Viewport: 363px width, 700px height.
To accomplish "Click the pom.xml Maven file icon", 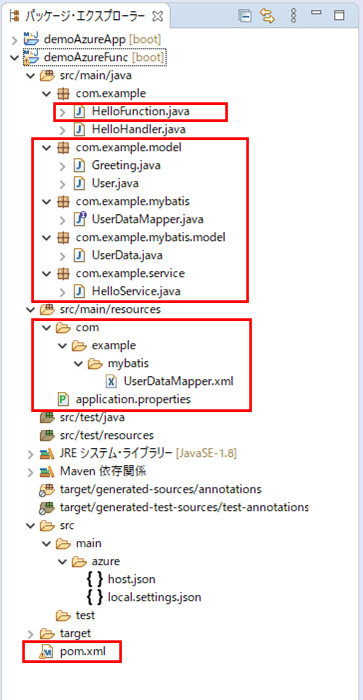I will pyautogui.click(x=48, y=651).
